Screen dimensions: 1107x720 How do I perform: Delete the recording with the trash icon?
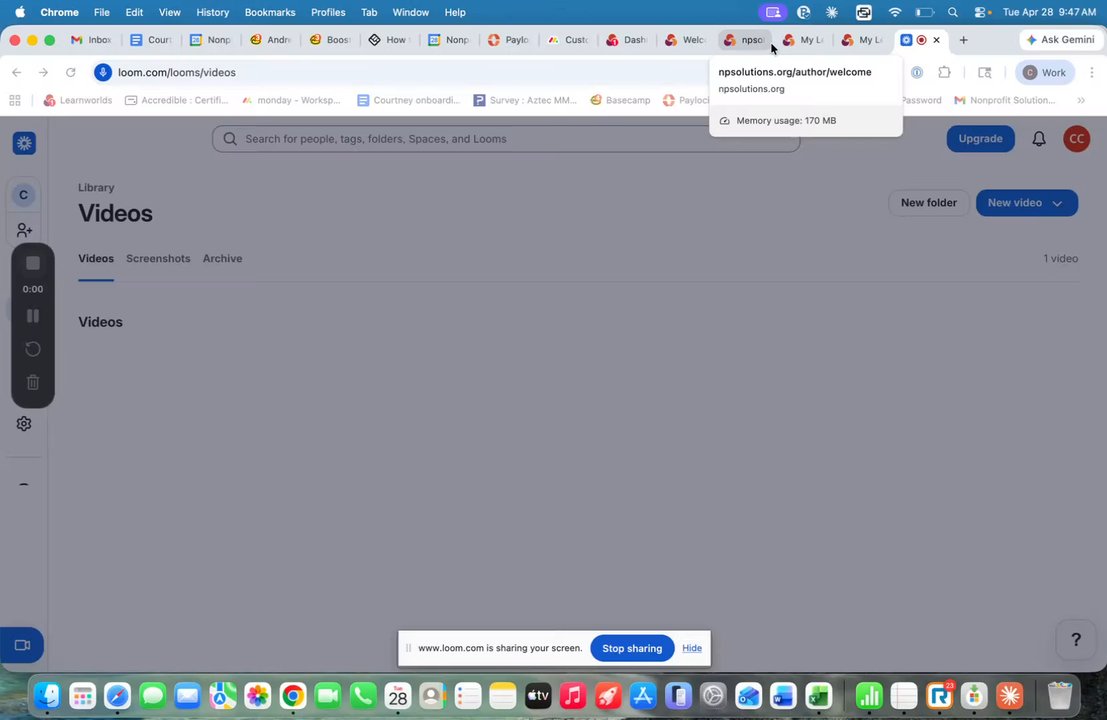32,382
